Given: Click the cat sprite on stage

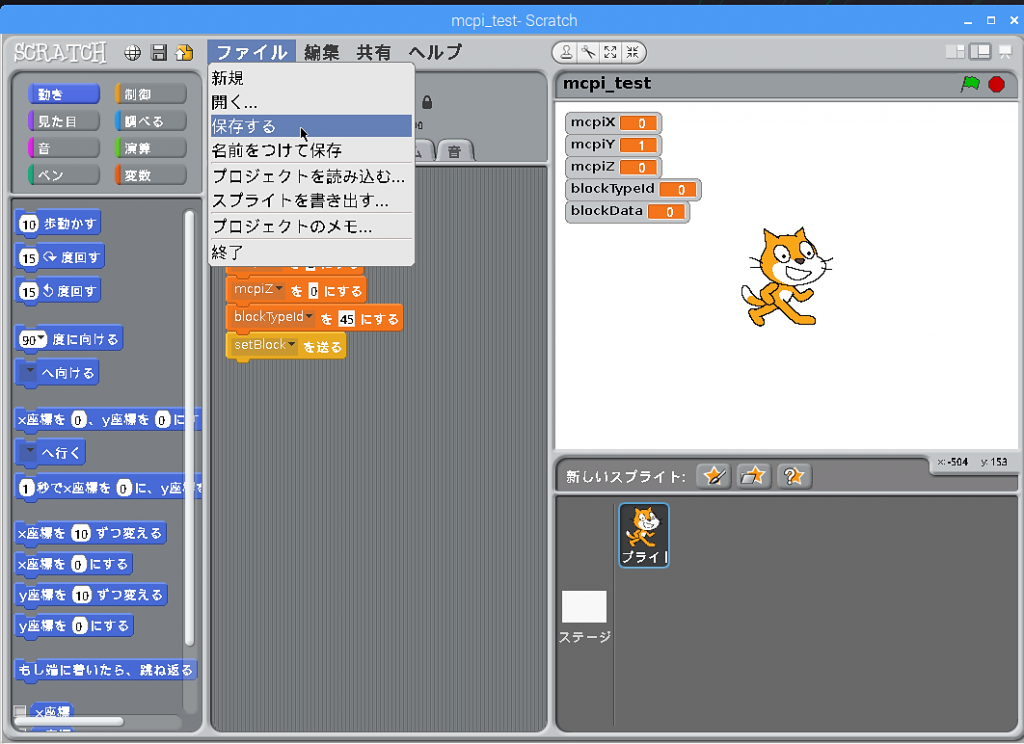Looking at the screenshot, I should tap(786, 276).
